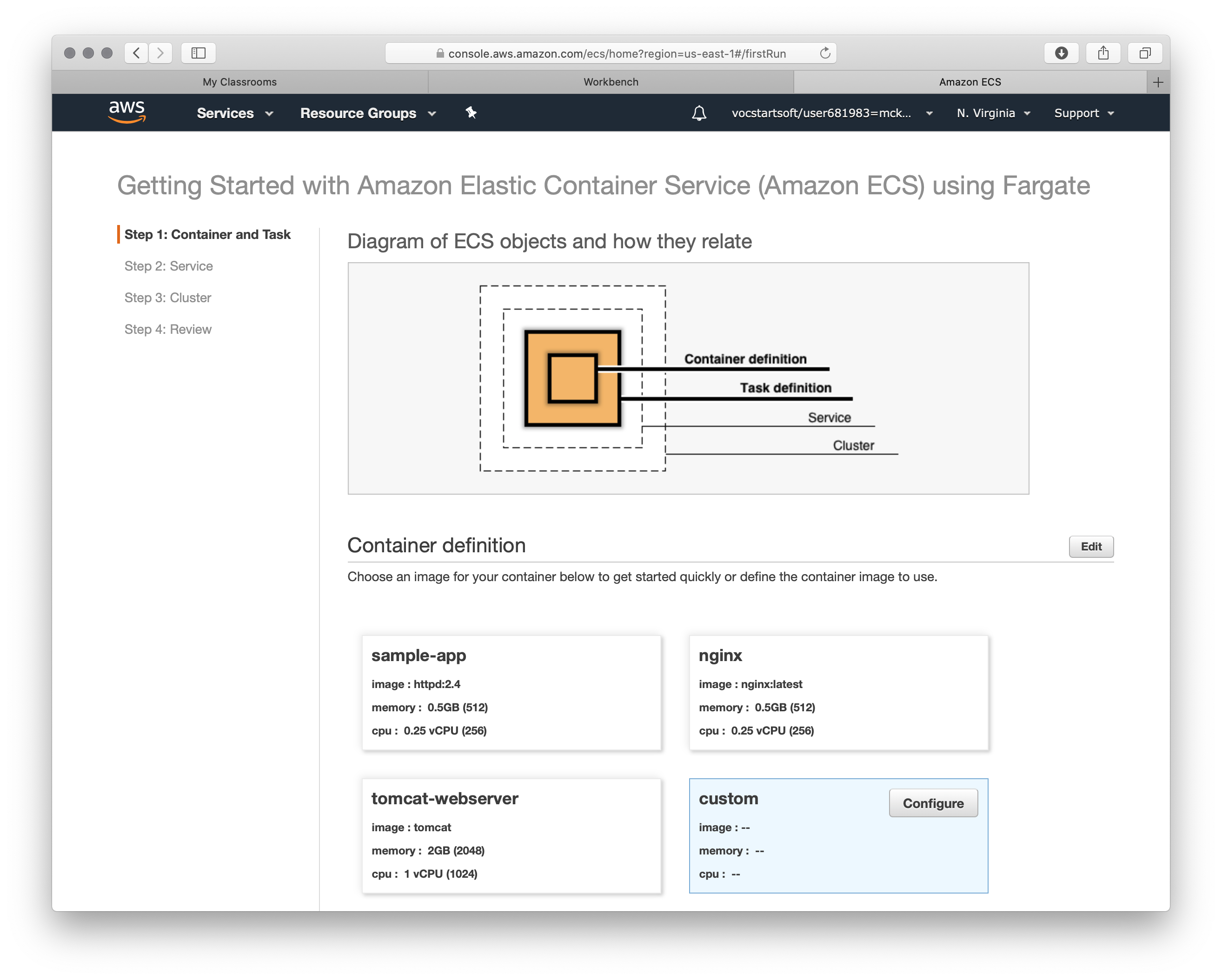This screenshot has height=980, width=1222.
Task: Choose the tomcat-webserver container card
Action: click(x=511, y=836)
